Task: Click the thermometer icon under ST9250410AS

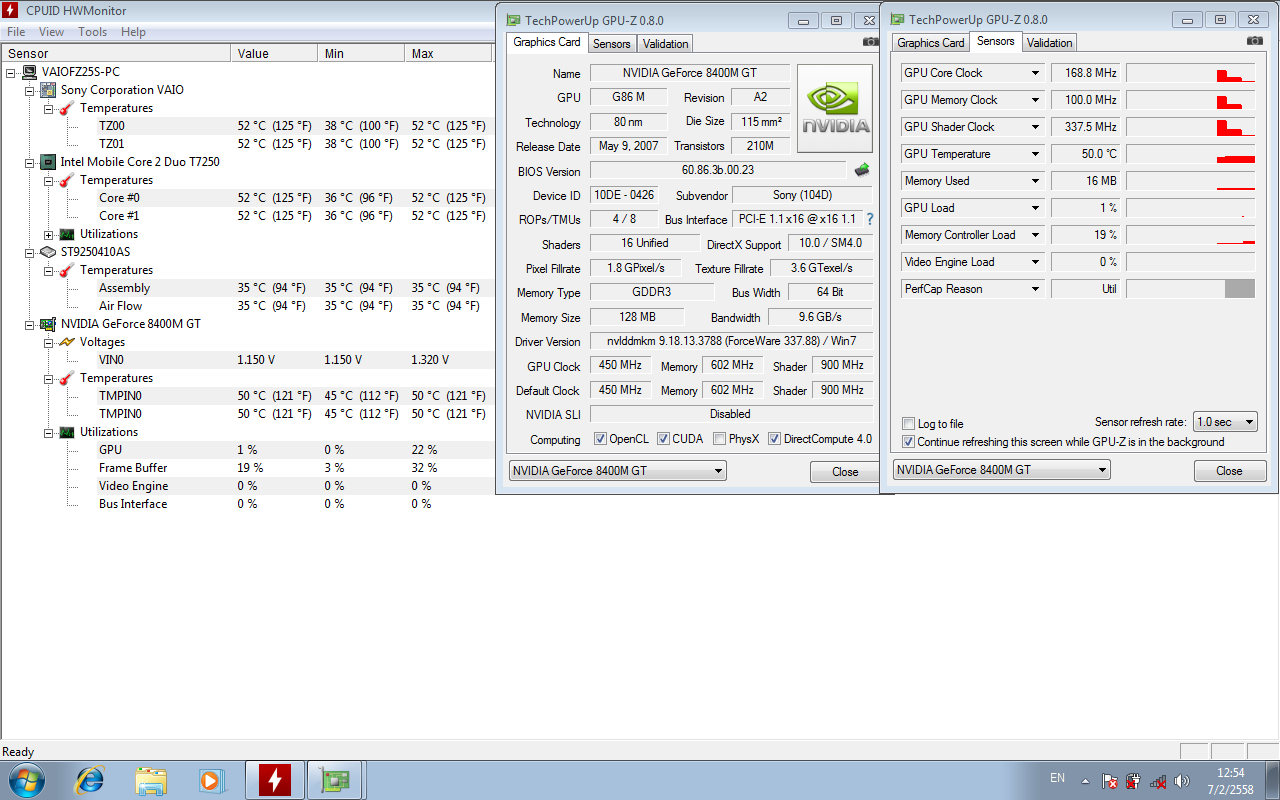Action: coord(67,270)
